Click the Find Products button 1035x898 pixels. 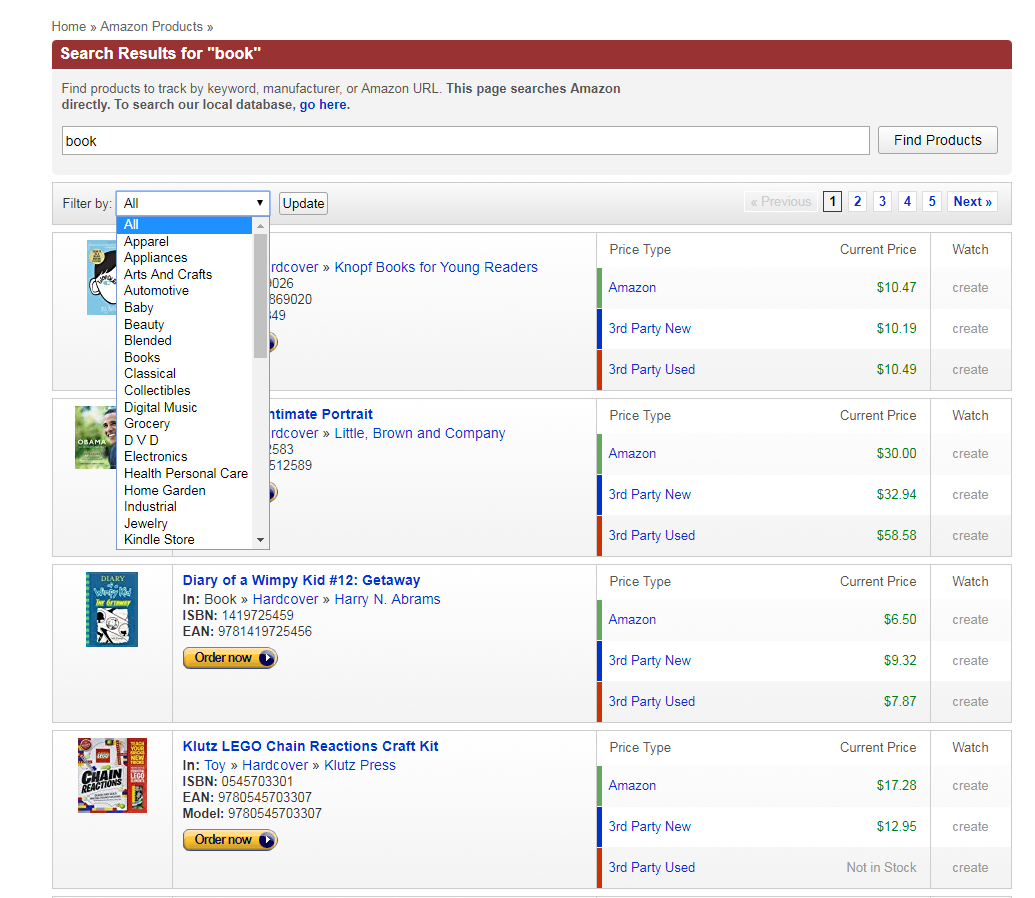point(937,140)
